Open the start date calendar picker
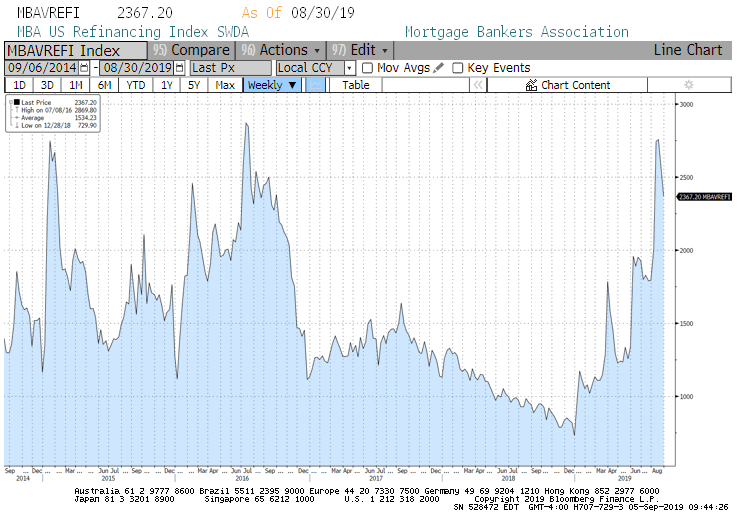The image size is (737, 531). tap(84, 68)
